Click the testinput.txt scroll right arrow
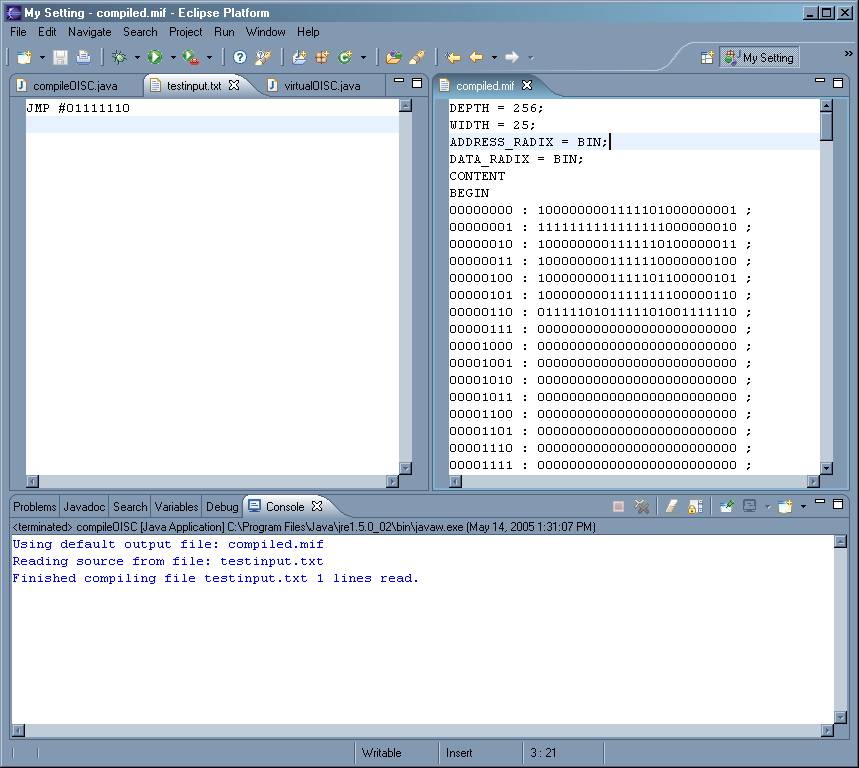The height and width of the screenshot is (768, 859). tap(392, 481)
